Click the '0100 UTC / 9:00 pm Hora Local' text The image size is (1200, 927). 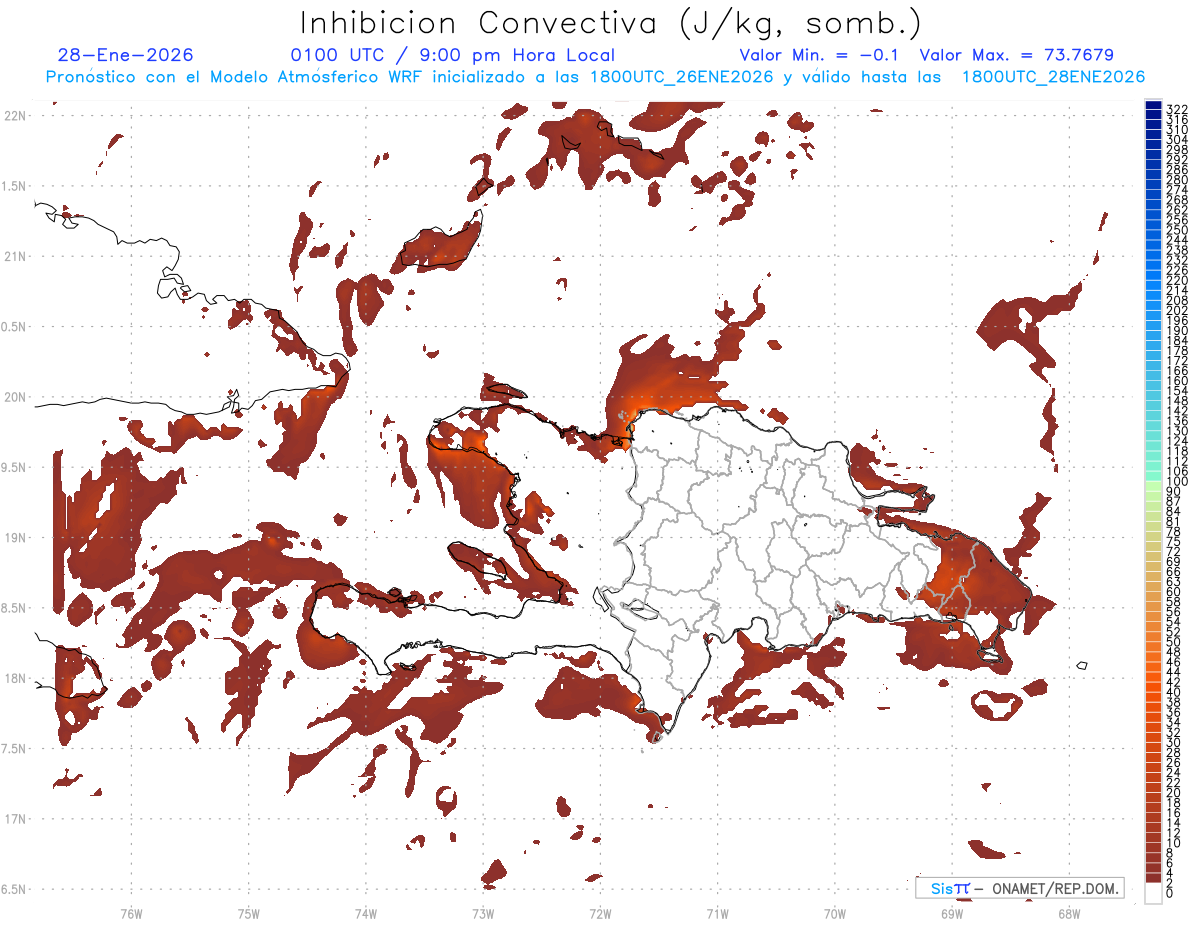point(452,55)
